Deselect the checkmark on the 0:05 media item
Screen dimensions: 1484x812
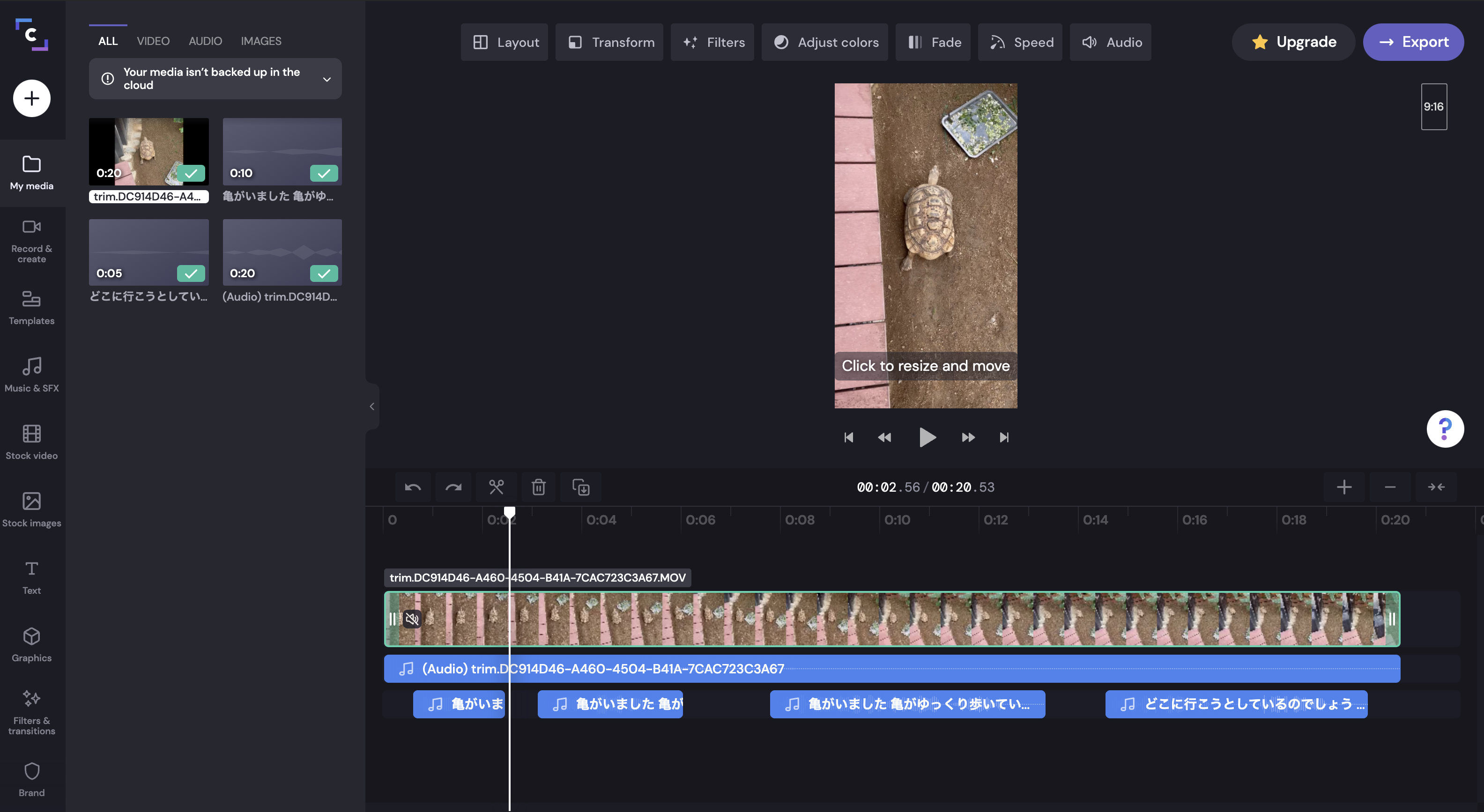tap(191, 273)
